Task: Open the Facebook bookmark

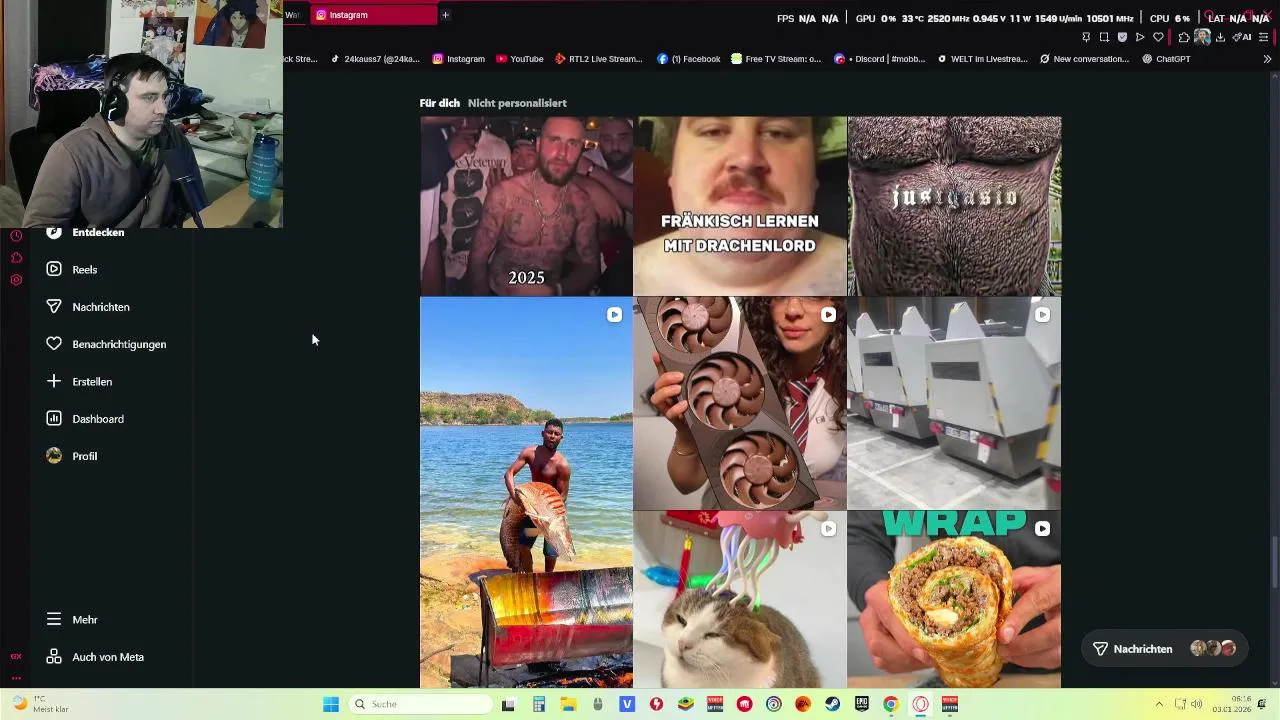Action: pos(688,59)
